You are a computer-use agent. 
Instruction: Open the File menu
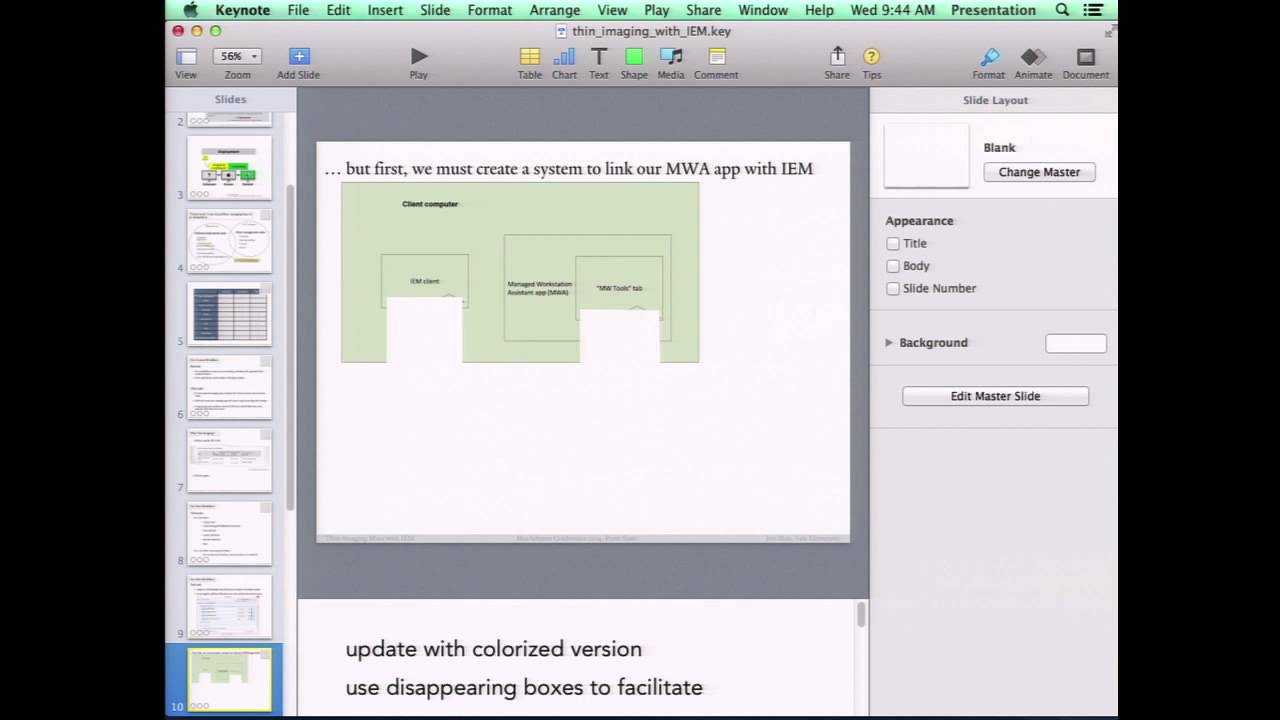pyautogui.click(x=298, y=10)
